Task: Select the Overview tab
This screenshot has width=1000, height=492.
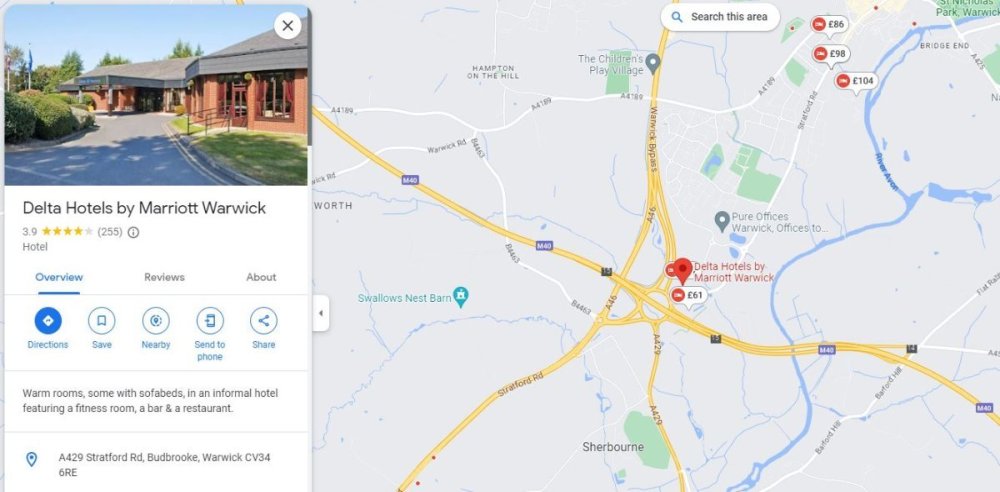Action: (59, 278)
